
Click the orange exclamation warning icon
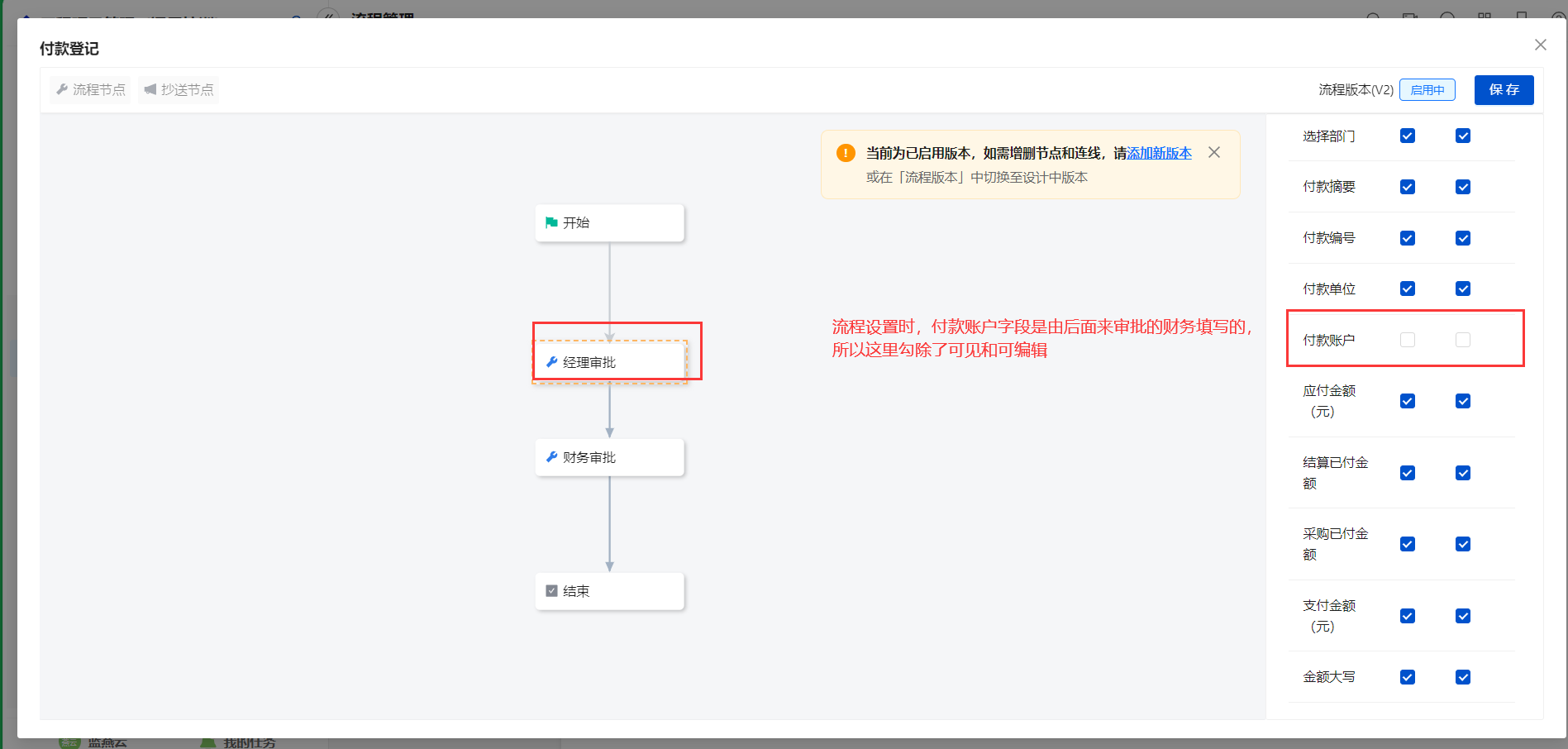click(x=846, y=153)
